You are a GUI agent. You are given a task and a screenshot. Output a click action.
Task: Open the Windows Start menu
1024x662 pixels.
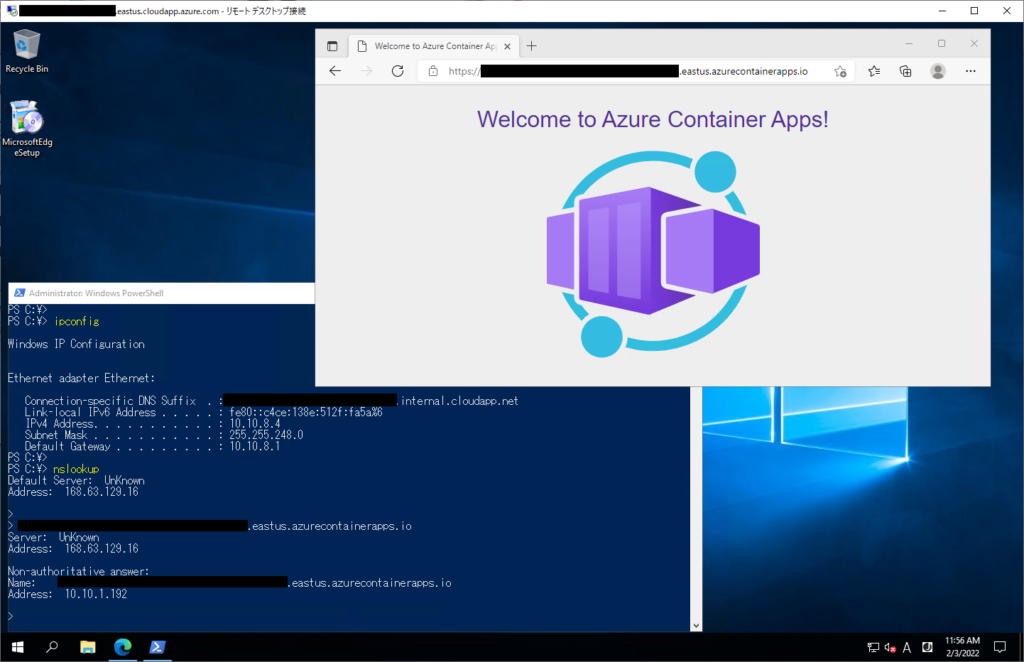click(x=17, y=647)
